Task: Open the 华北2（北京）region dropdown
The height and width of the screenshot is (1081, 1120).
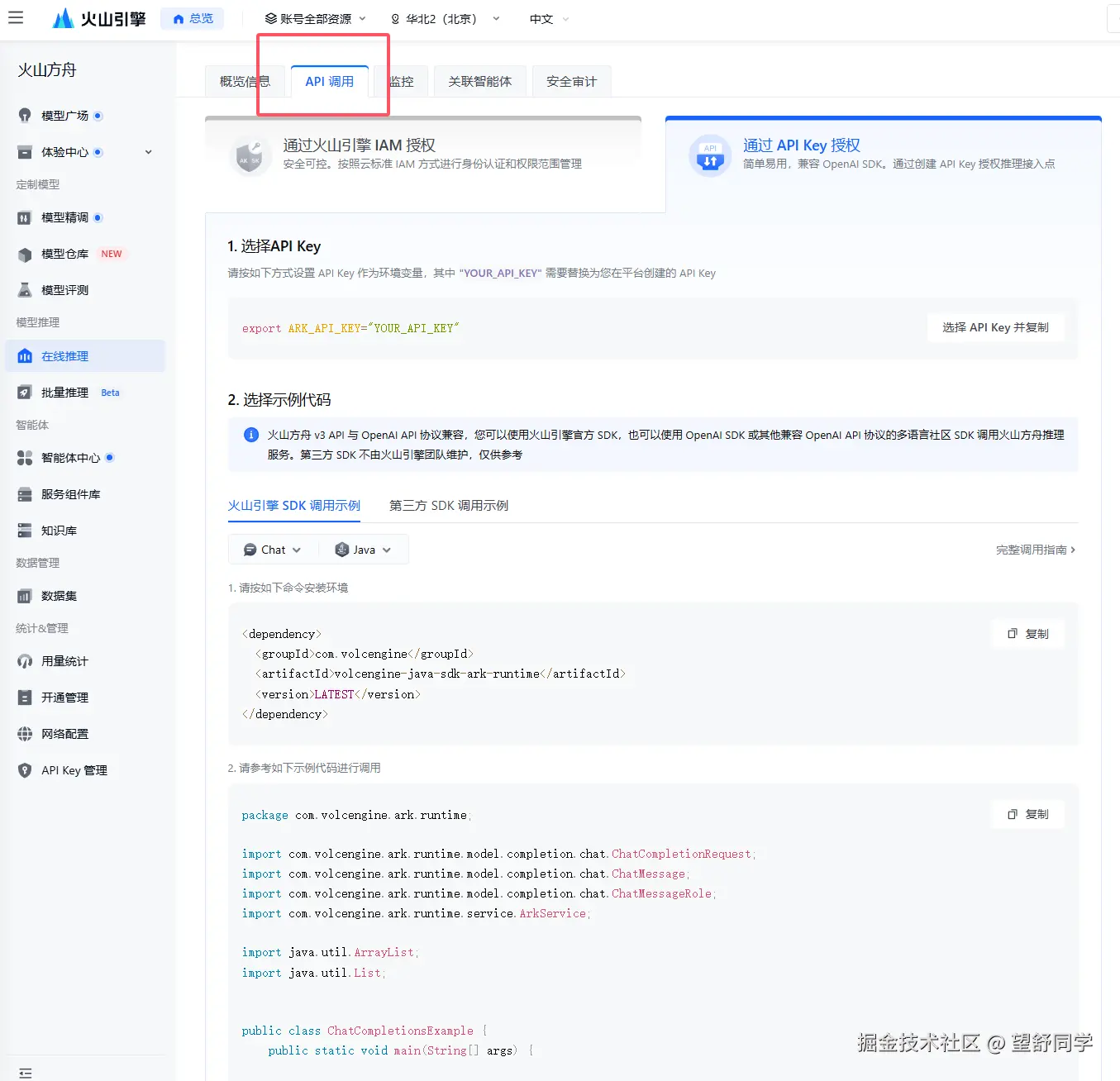Action: pyautogui.click(x=445, y=18)
